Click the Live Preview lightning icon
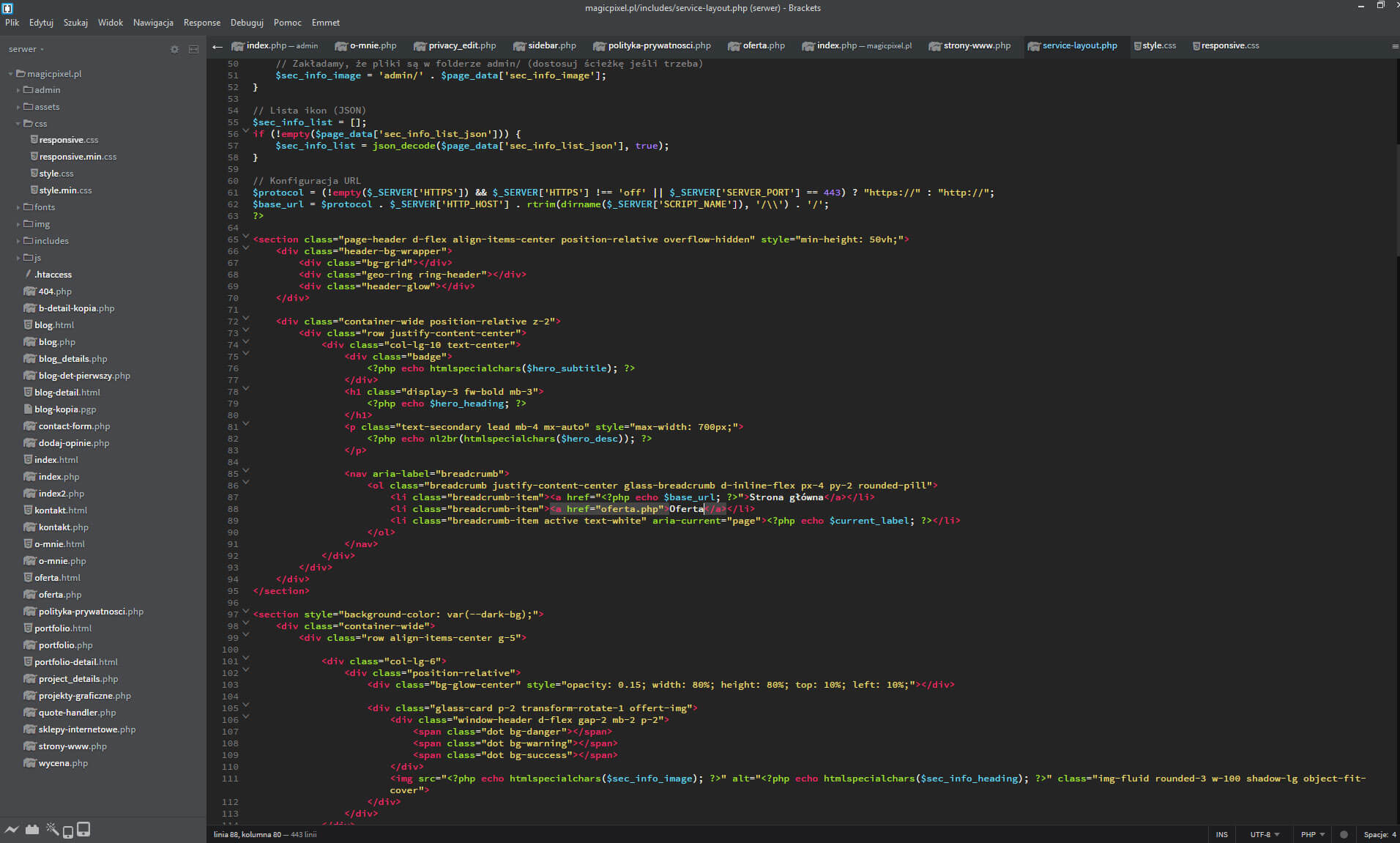 (11, 830)
